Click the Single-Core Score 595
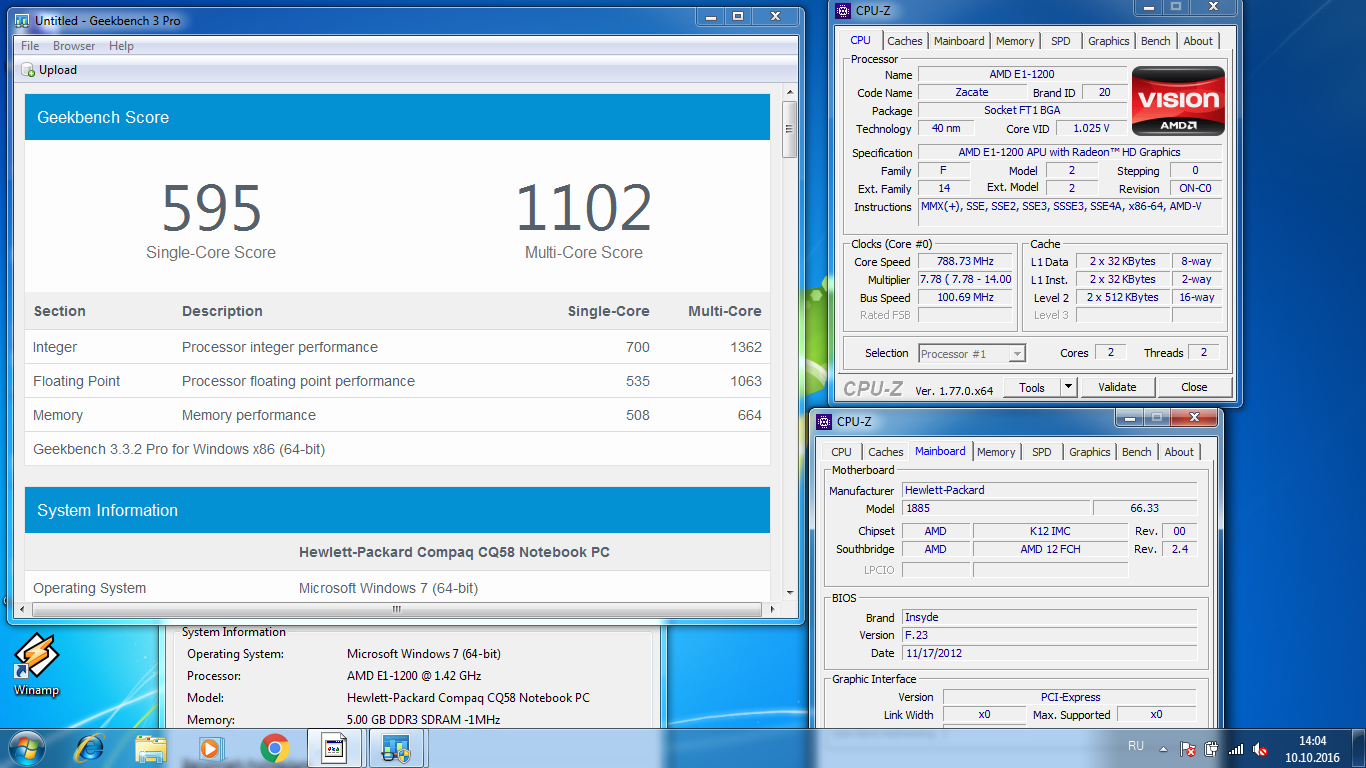The width and height of the screenshot is (1366, 768). point(211,209)
